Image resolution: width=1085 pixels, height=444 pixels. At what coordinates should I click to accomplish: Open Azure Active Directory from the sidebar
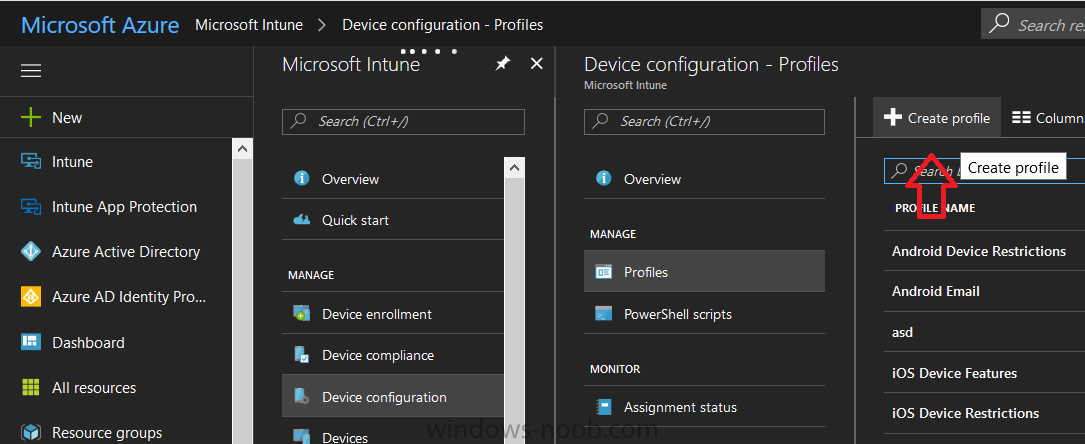pyautogui.click(x=126, y=252)
